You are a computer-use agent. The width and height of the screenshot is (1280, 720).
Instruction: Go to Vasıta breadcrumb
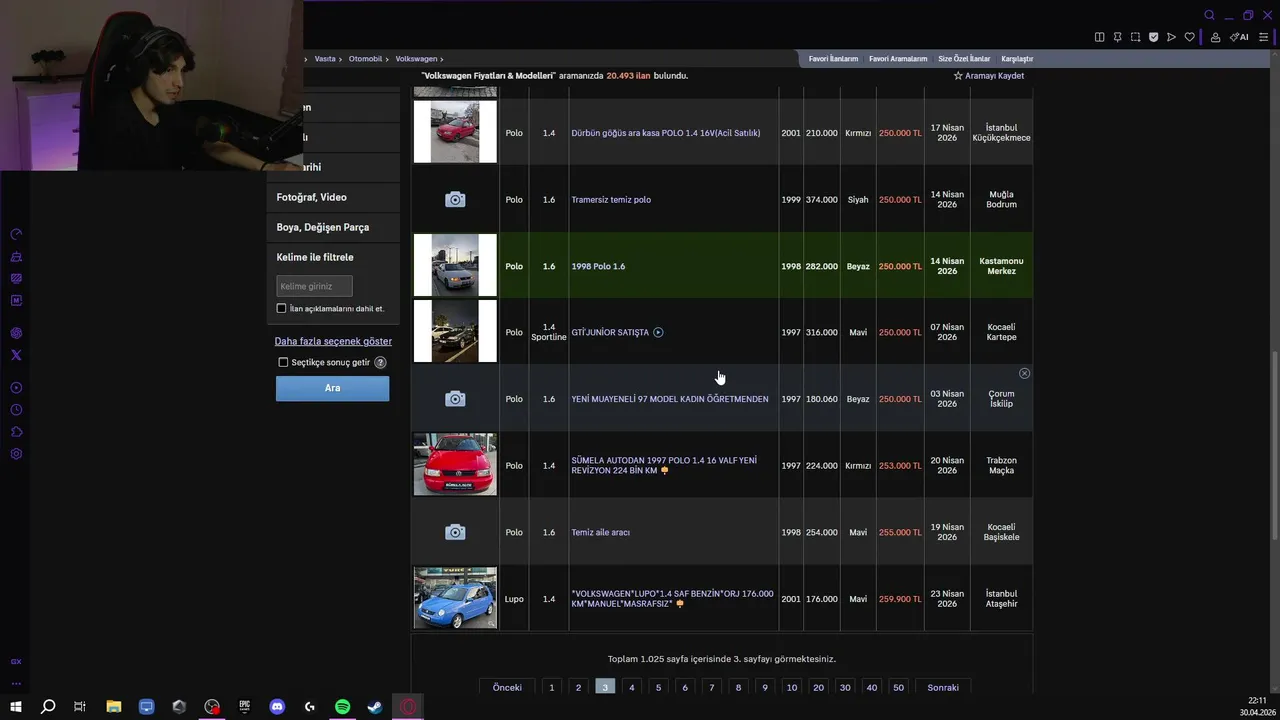325,59
